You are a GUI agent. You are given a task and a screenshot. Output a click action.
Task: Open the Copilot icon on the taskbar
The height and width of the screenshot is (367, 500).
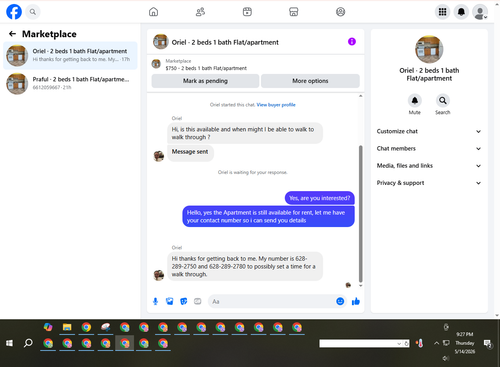48,327
